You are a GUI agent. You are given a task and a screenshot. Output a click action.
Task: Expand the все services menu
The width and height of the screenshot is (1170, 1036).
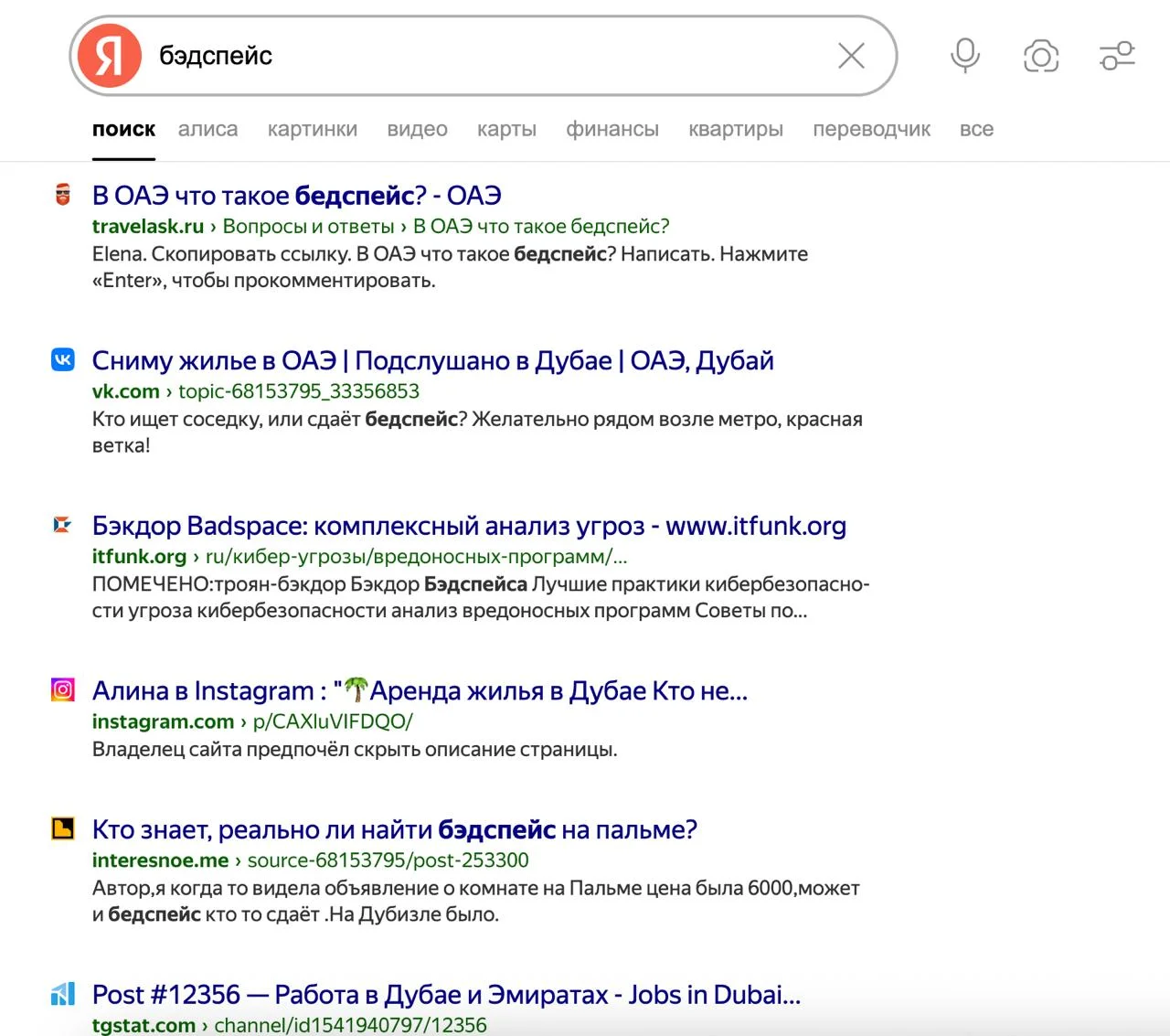click(x=975, y=129)
